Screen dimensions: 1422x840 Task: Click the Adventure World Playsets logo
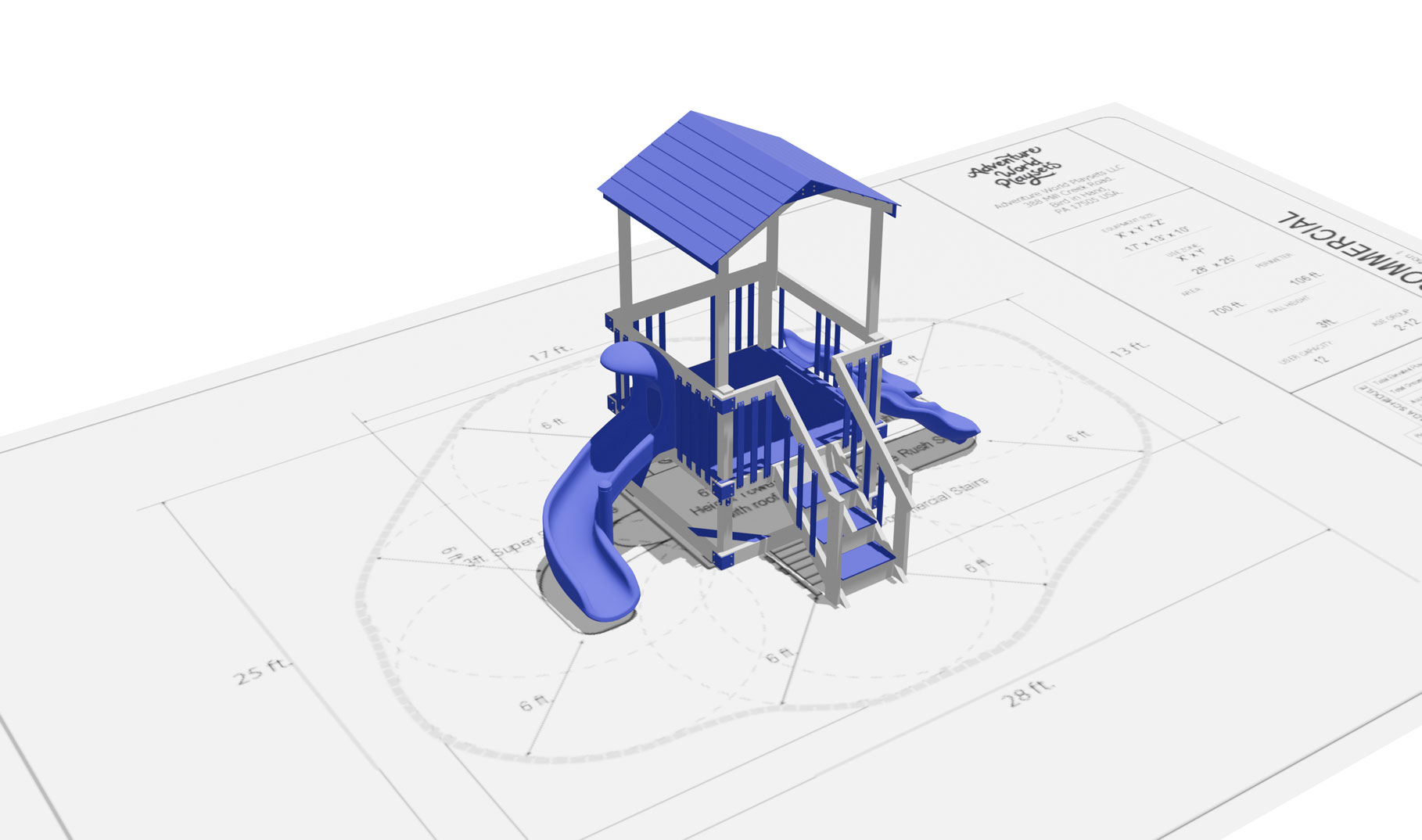(1014, 167)
